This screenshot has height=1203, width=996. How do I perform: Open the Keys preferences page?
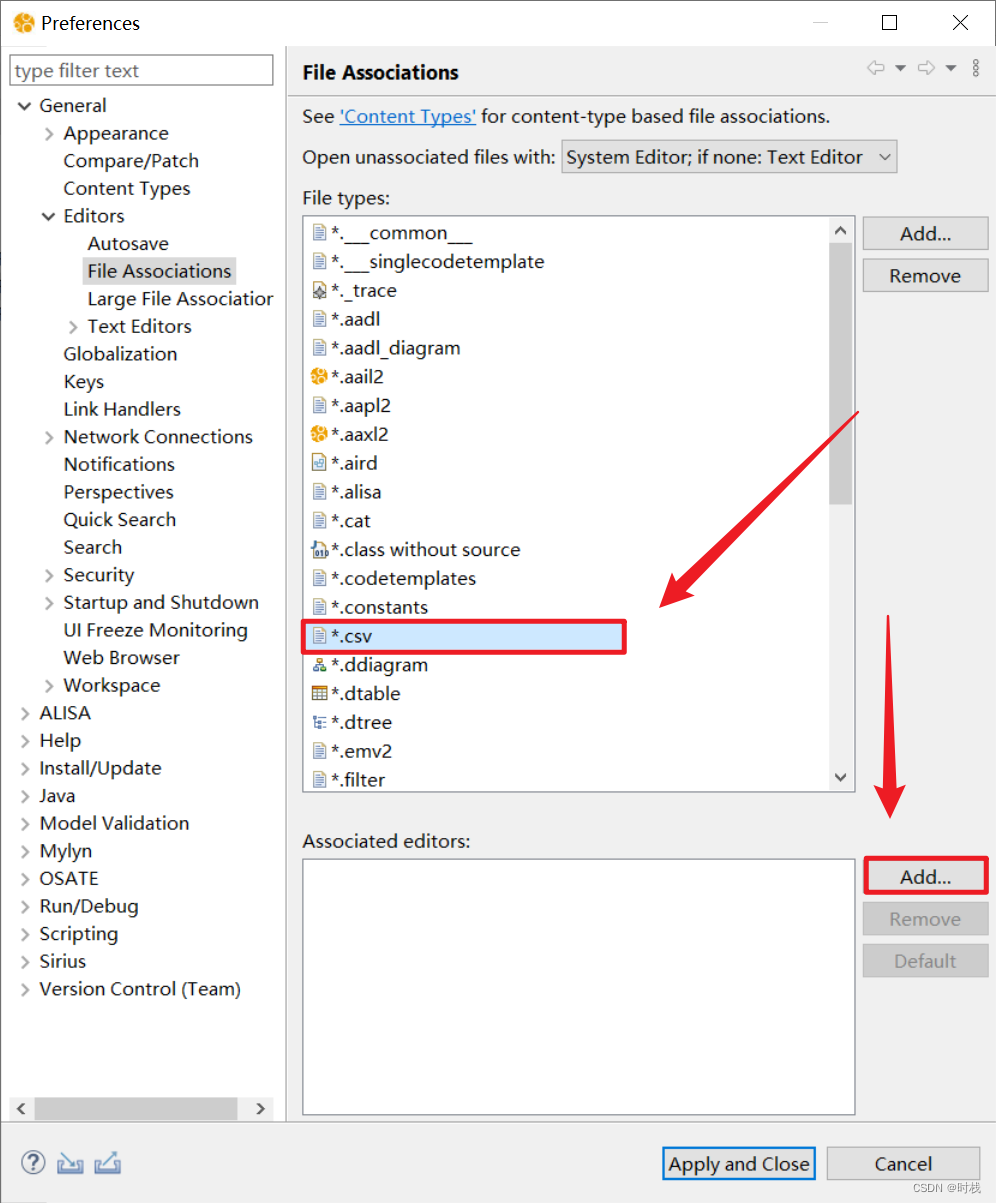(84, 382)
